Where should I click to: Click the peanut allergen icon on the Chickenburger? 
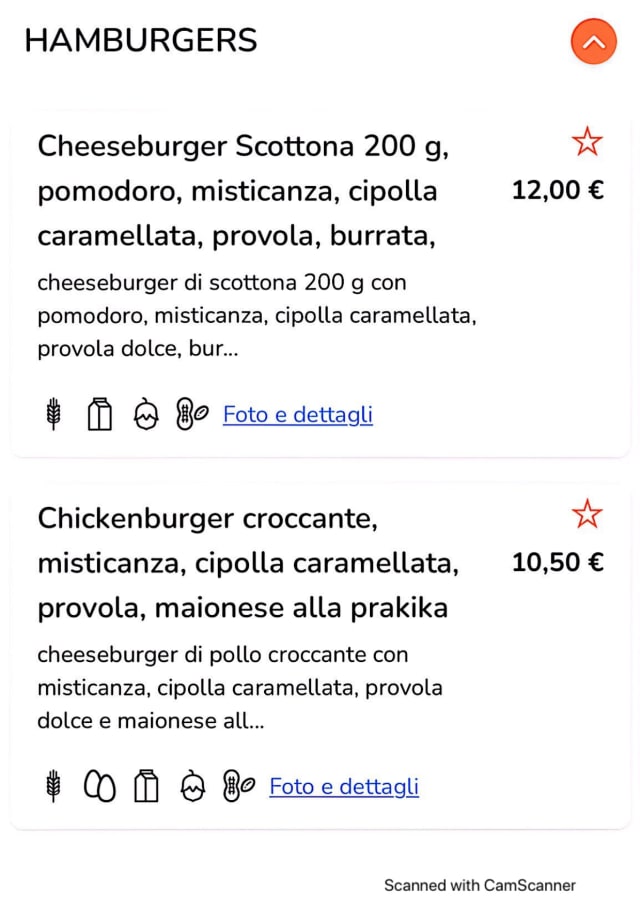click(x=237, y=786)
